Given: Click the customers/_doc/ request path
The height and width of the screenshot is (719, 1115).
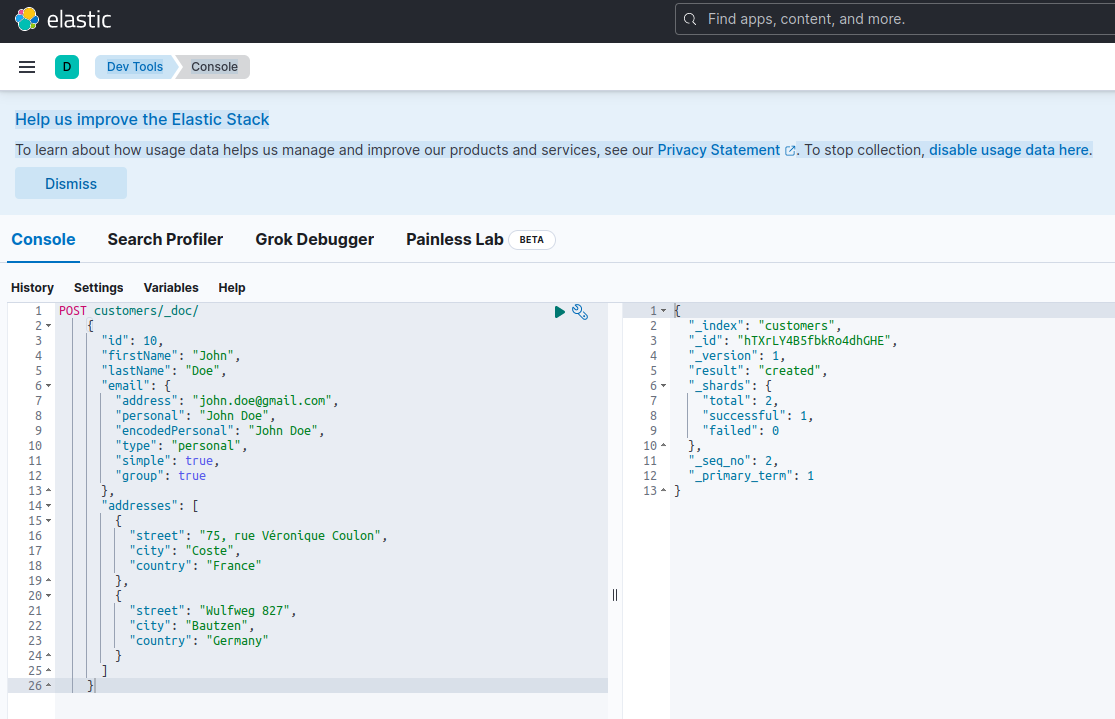Looking at the screenshot, I should pyautogui.click(x=146, y=311).
